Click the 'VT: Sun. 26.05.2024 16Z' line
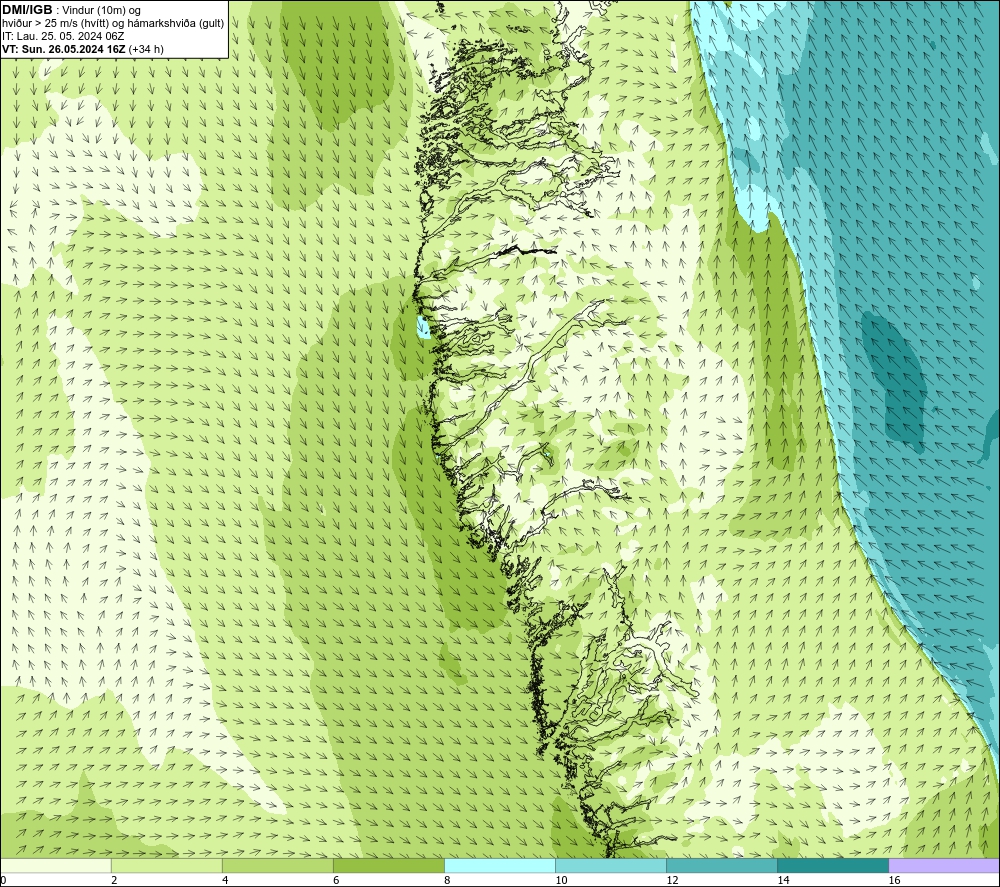This screenshot has height=887, width=1000. pos(64,49)
